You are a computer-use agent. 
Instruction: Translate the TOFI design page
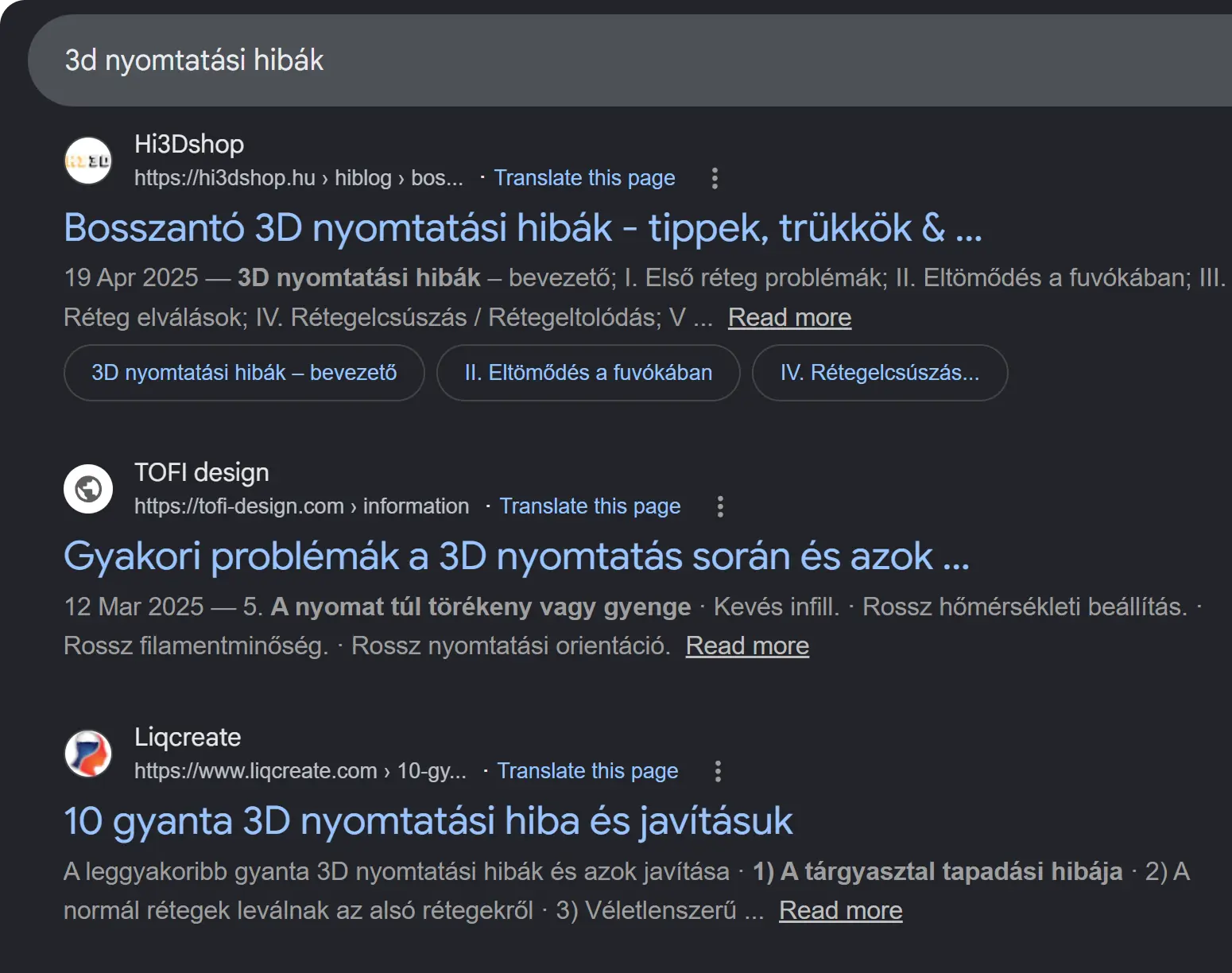590,506
